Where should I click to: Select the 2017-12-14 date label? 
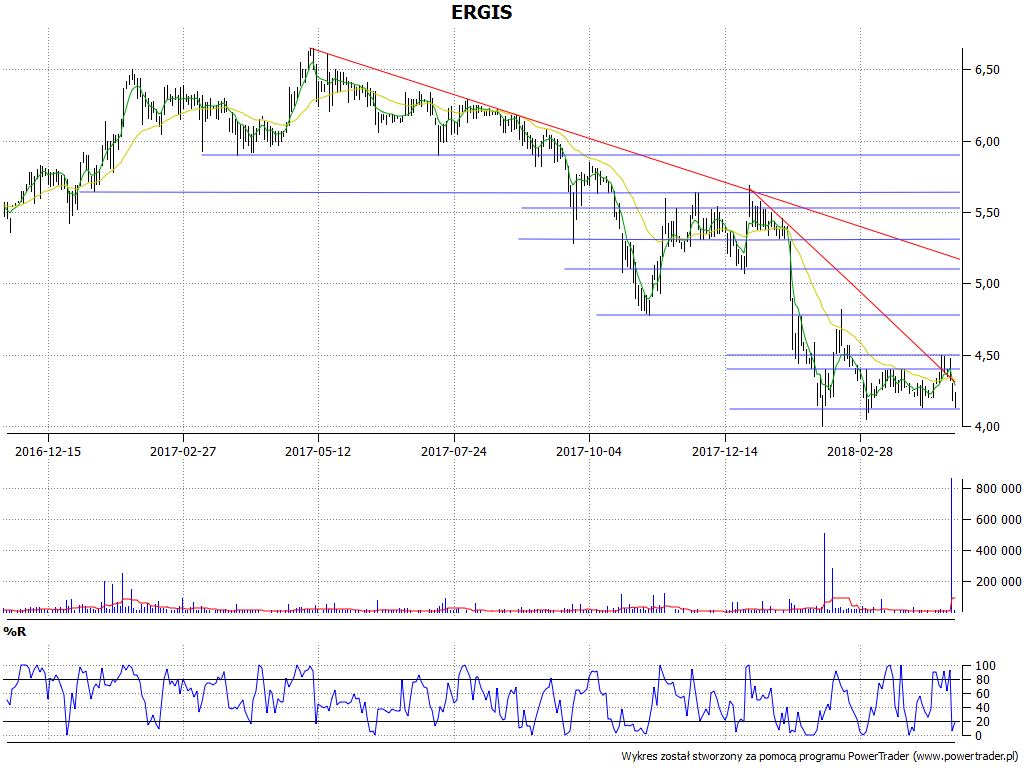(x=725, y=451)
